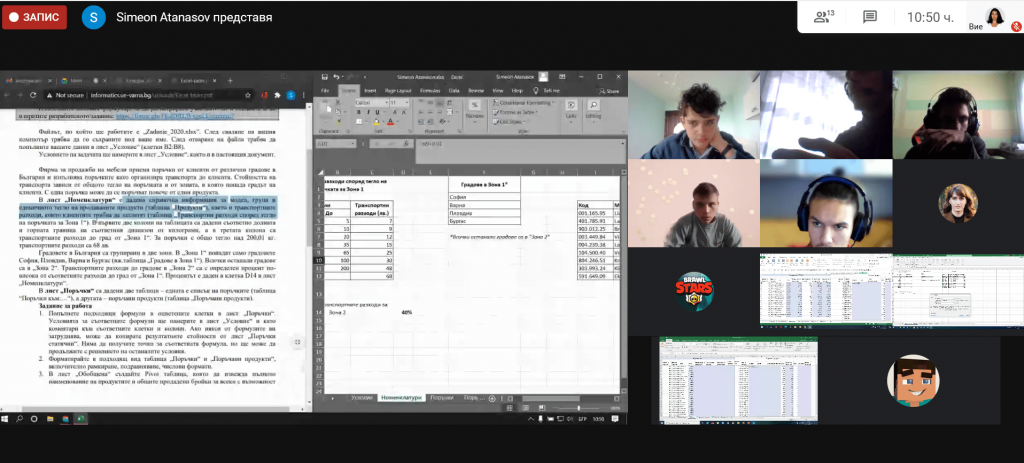Reload the page in Chrome

tap(33, 95)
